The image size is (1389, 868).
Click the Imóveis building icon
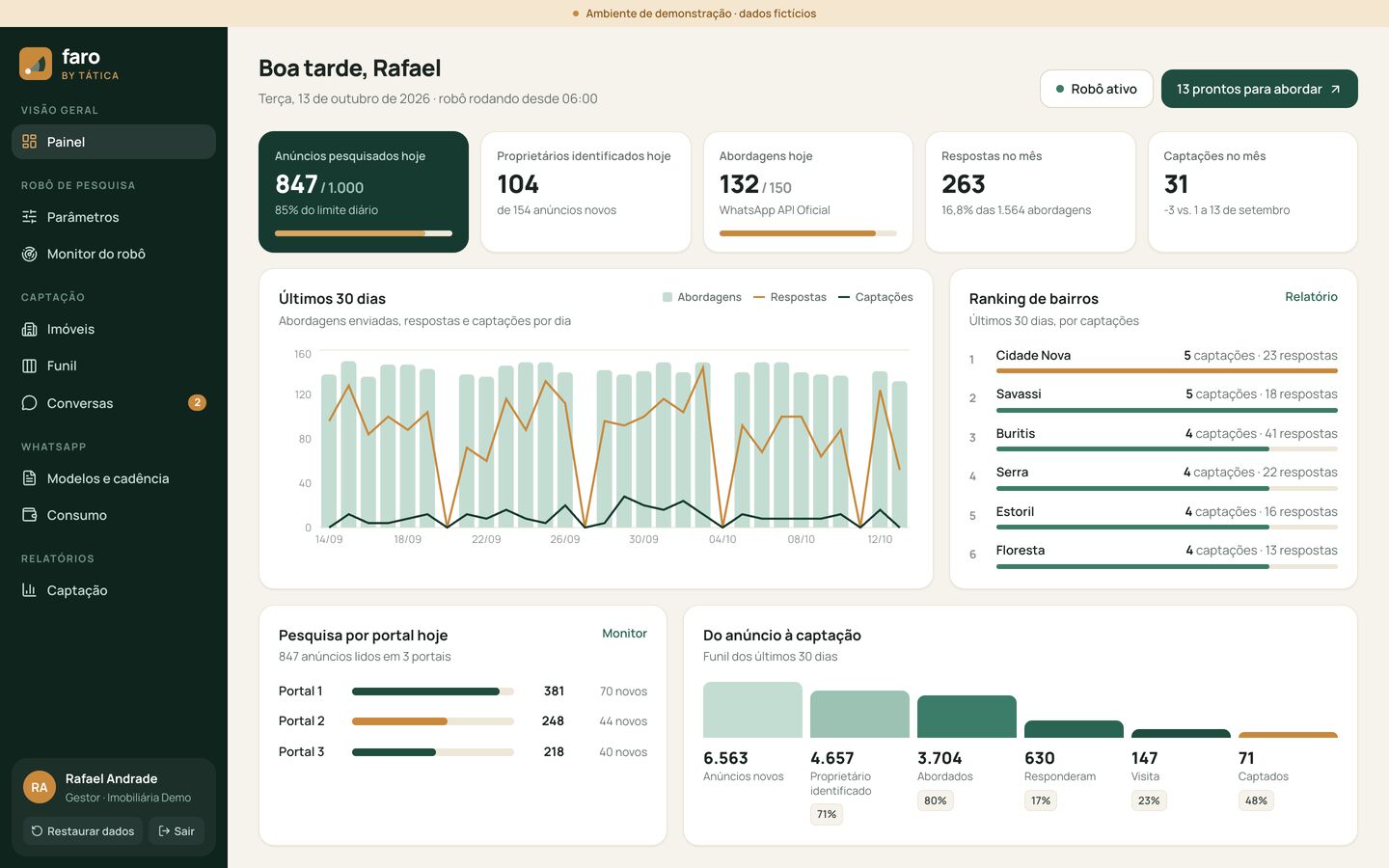click(30, 329)
